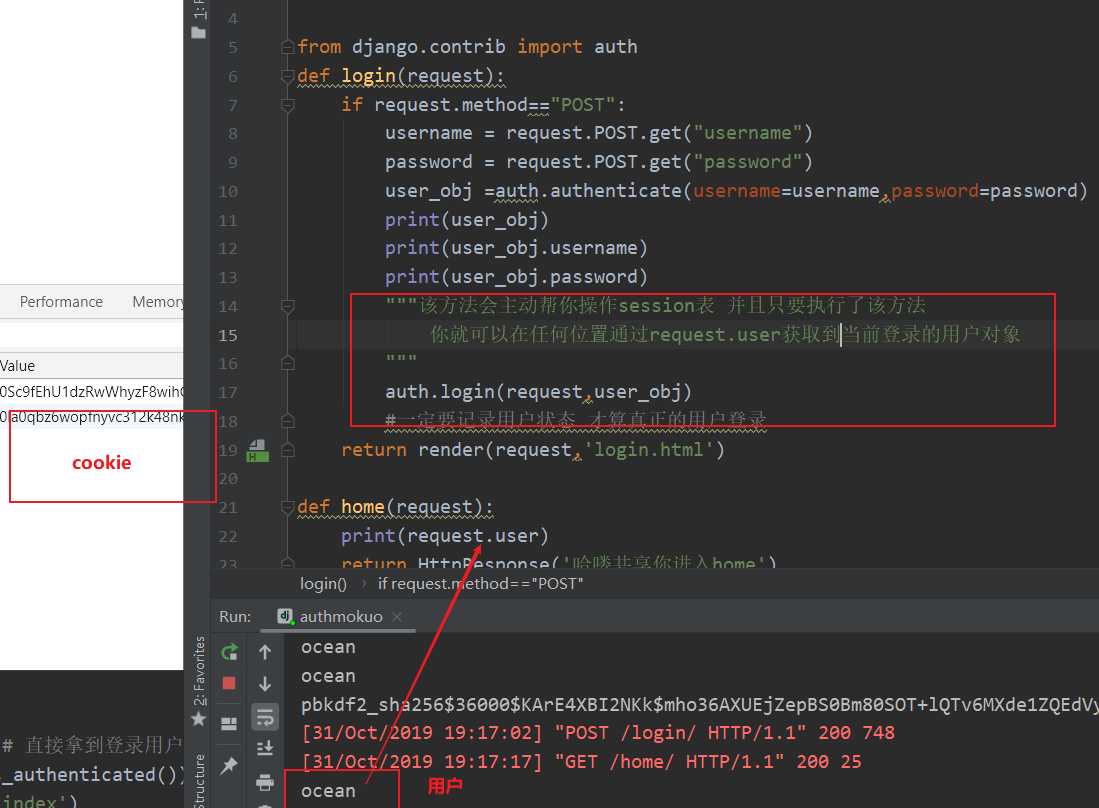Click the Restore Layout icon in Run panel
The image size is (1099, 808).
click(x=229, y=722)
